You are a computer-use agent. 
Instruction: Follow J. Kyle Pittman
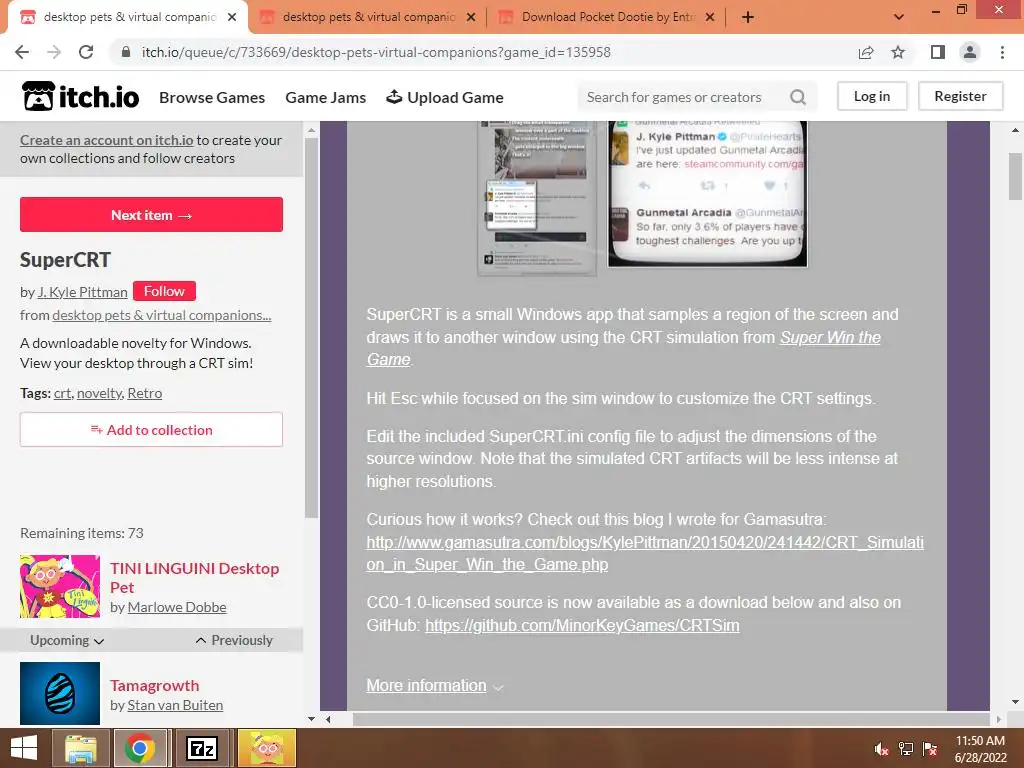164,291
